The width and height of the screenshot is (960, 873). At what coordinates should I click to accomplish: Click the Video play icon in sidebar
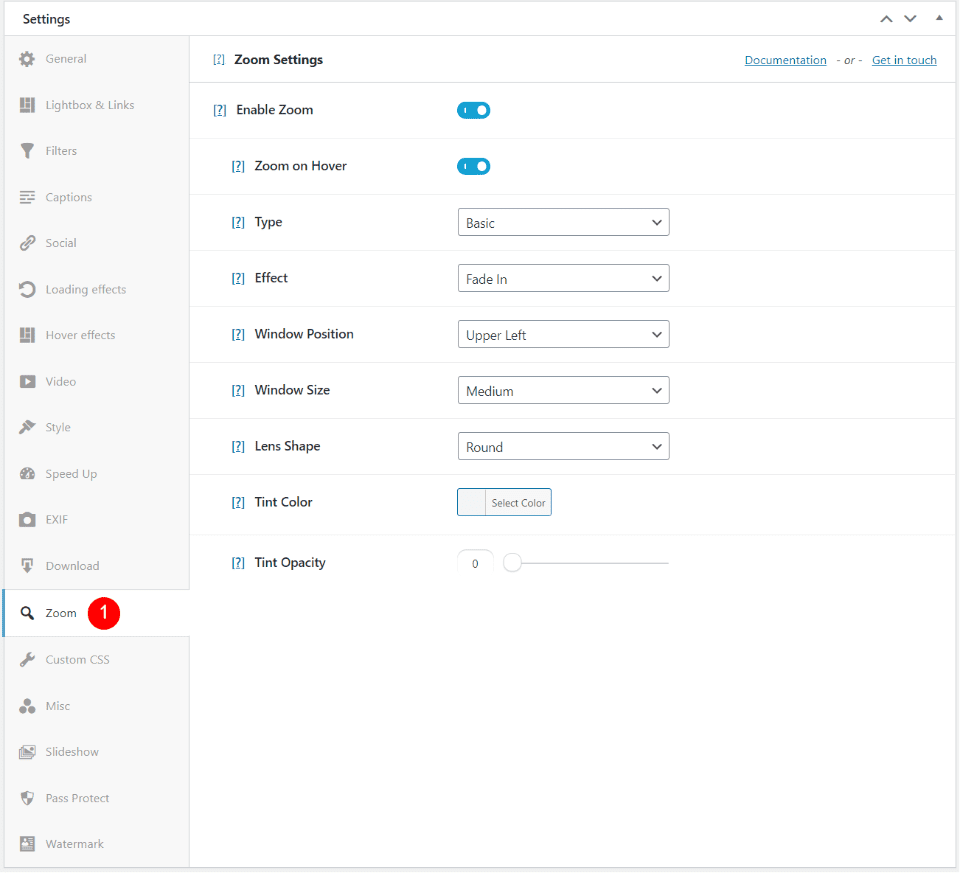(27, 382)
